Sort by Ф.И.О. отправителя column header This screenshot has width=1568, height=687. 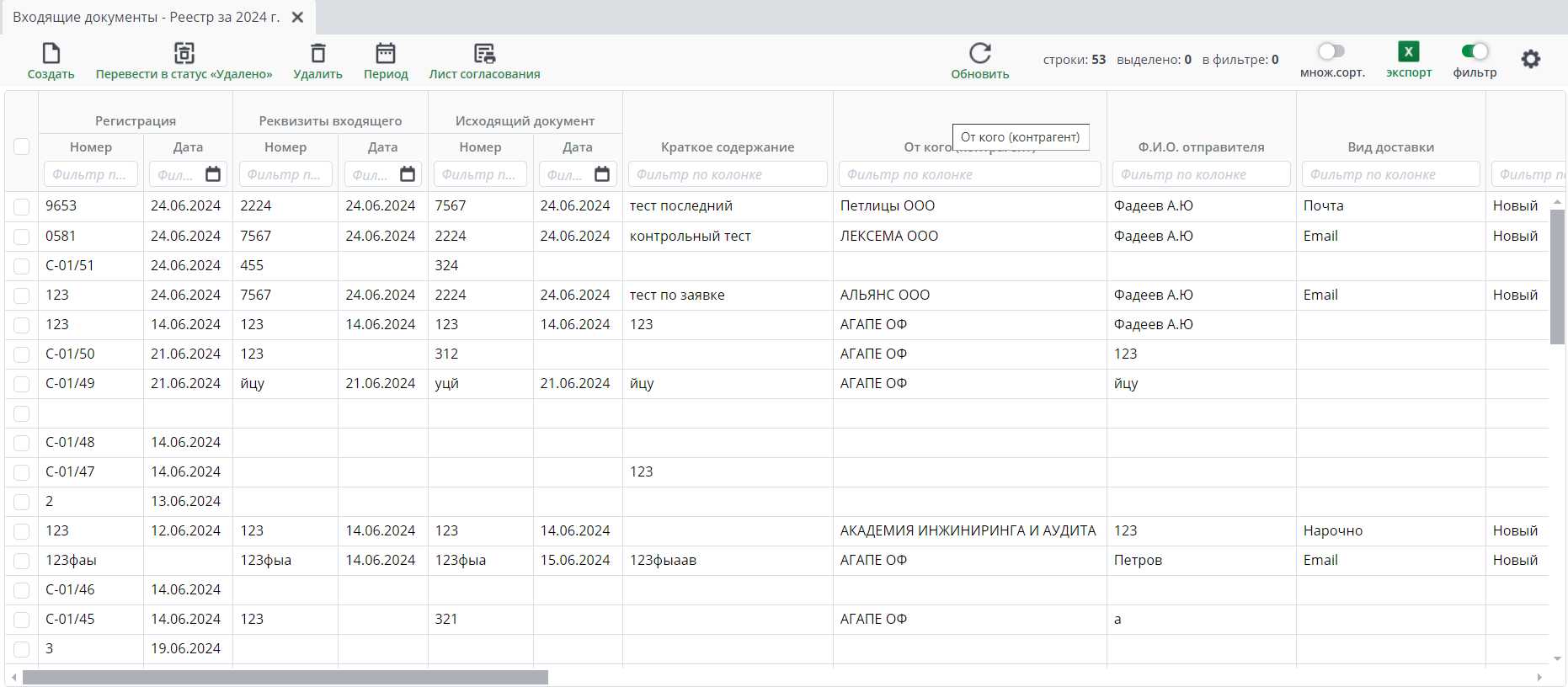click(1201, 147)
